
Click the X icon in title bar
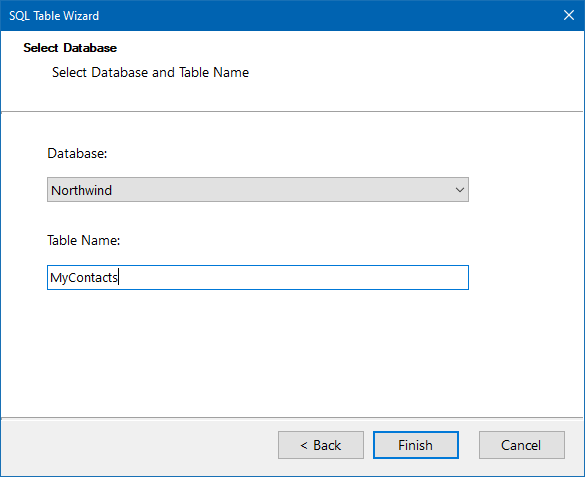pyautogui.click(x=569, y=15)
